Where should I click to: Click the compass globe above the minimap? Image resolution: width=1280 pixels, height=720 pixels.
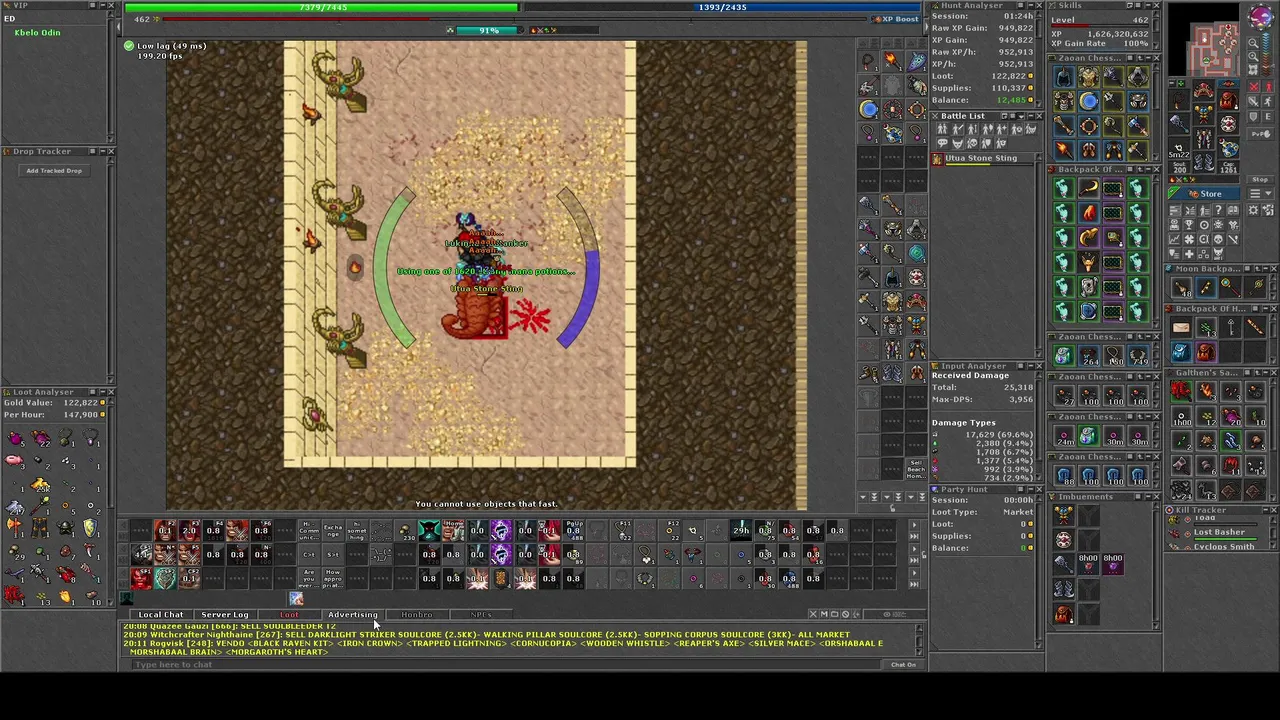(x=1261, y=16)
